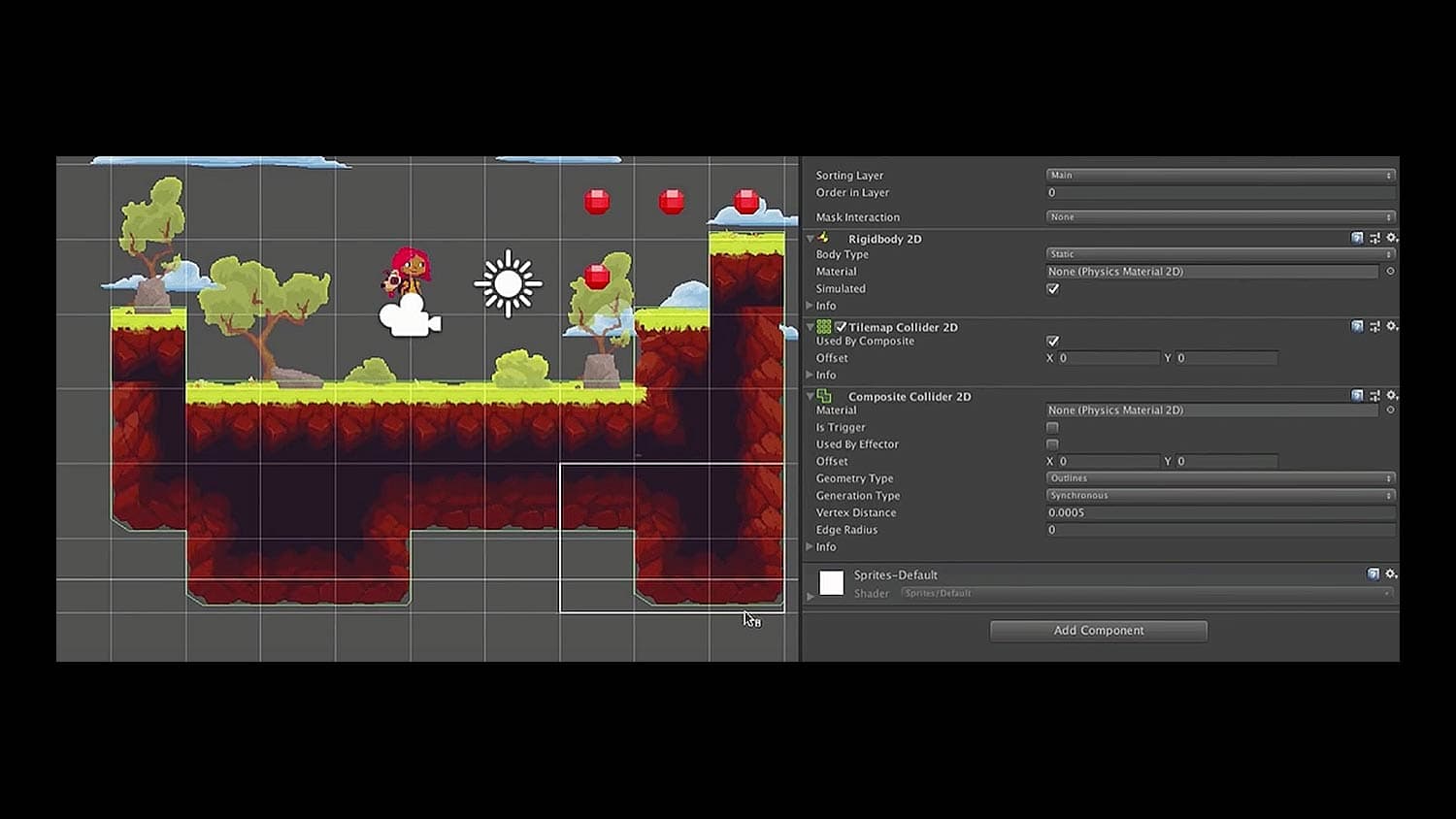Click the green Composite Collider 2D icon
This screenshot has width=1456, height=819.
pyautogui.click(x=824, y=396)
